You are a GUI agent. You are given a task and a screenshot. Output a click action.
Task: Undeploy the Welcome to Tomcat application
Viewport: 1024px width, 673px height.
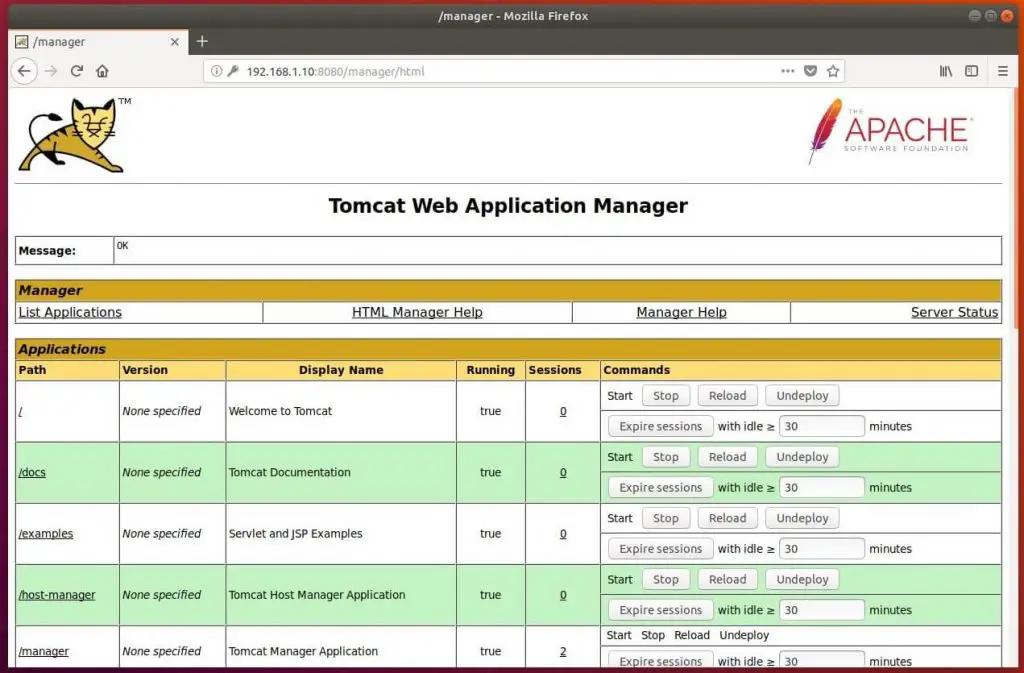pos(802,396)
